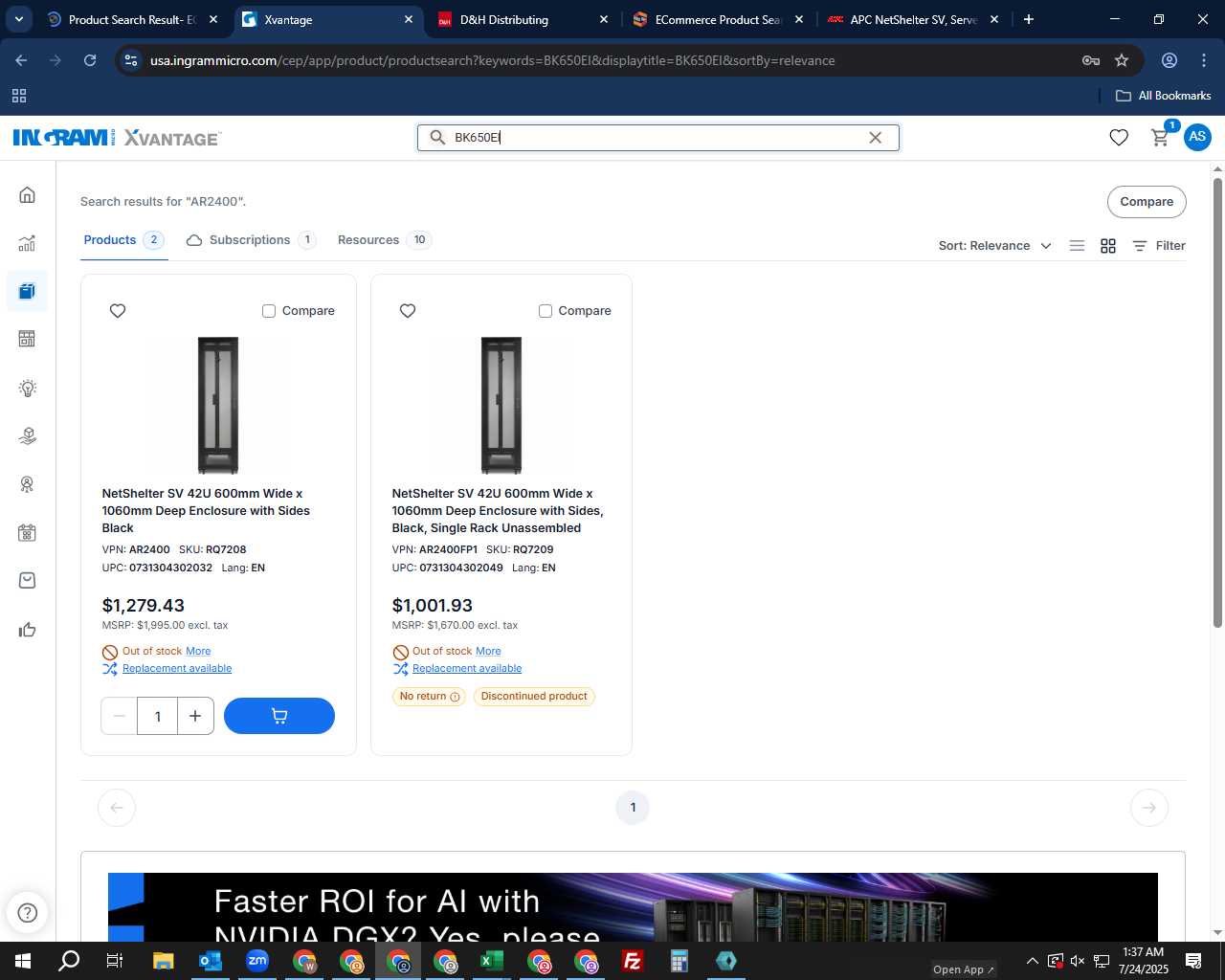1225x980 pixels.
Task: Click More link for AR2400 stock
Action: click(x=198, y=651)
